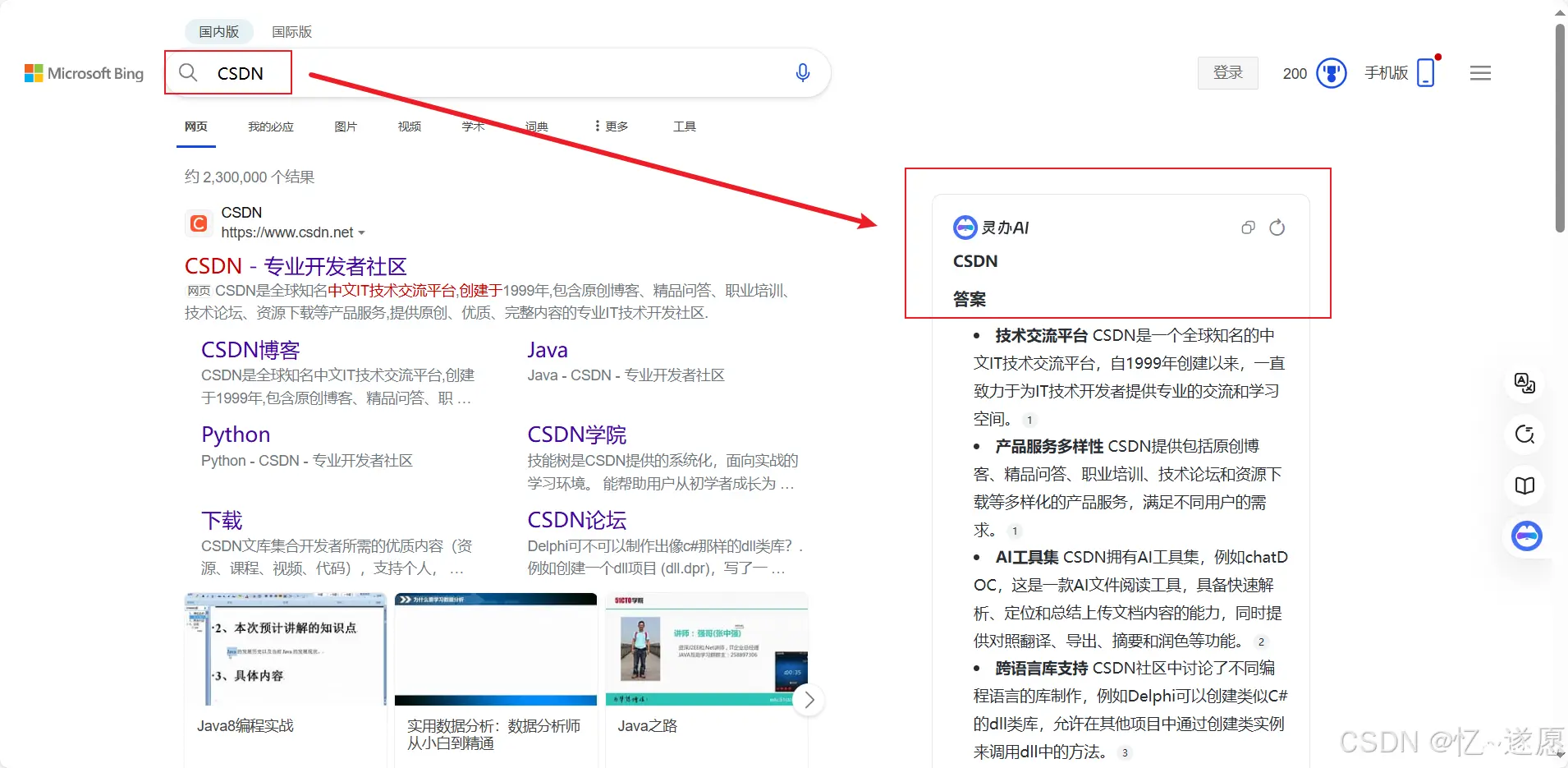Screen dimensions: 1568x768
Task: Select the 国内版 toggle
Action: [x=219, y=32]
